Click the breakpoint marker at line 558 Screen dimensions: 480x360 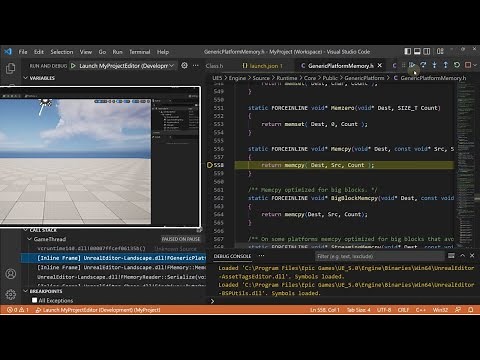210,165
